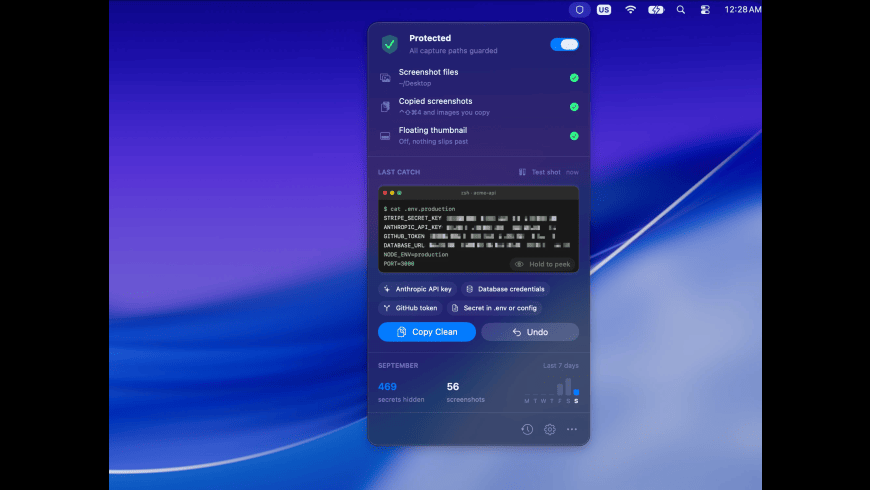Click the shield app icon in menu bar
The width and height of the screenshot is (870, 490).
579,9
